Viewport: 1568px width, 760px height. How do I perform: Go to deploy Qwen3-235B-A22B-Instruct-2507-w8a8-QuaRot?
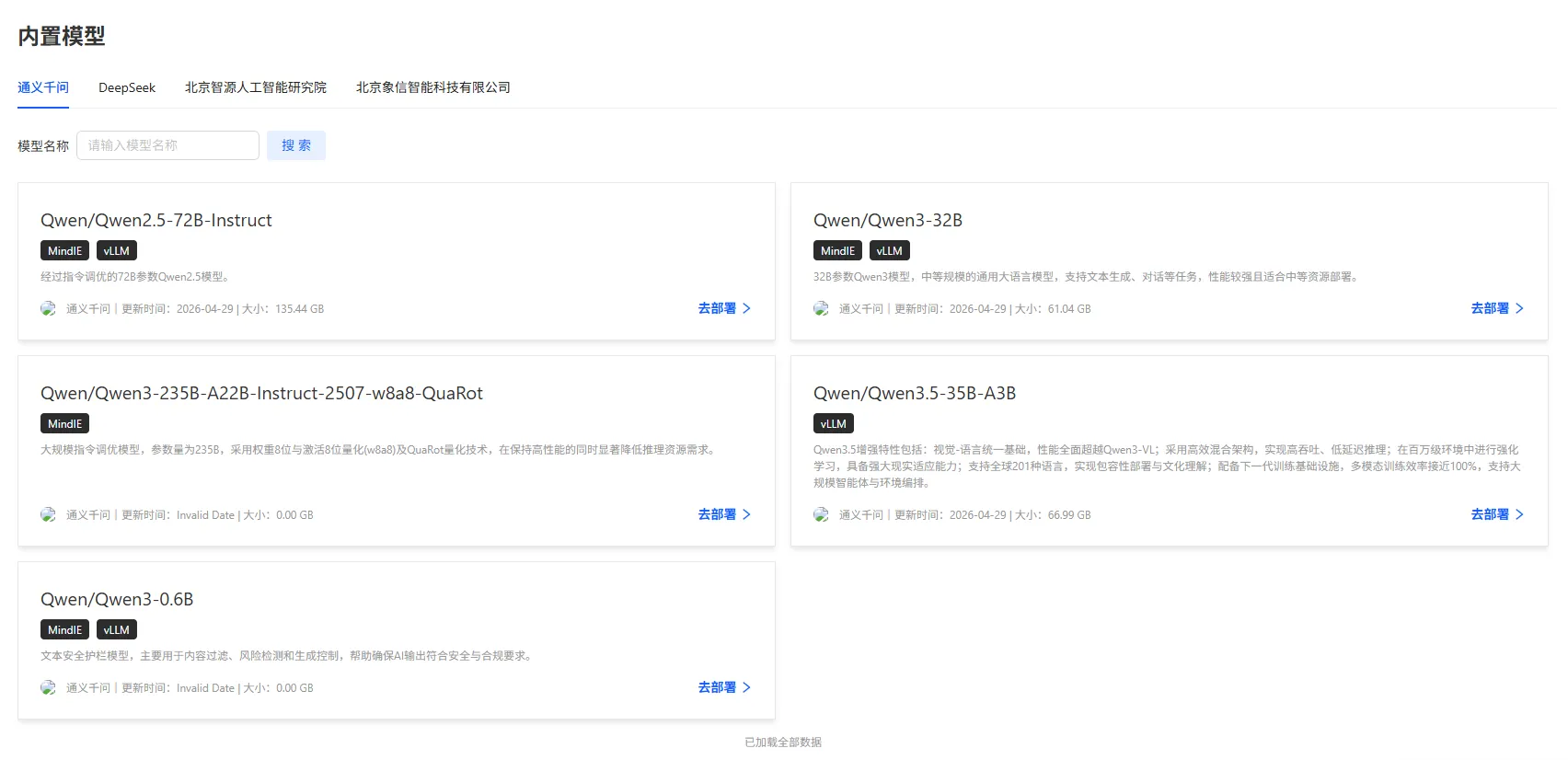(724, 514)
